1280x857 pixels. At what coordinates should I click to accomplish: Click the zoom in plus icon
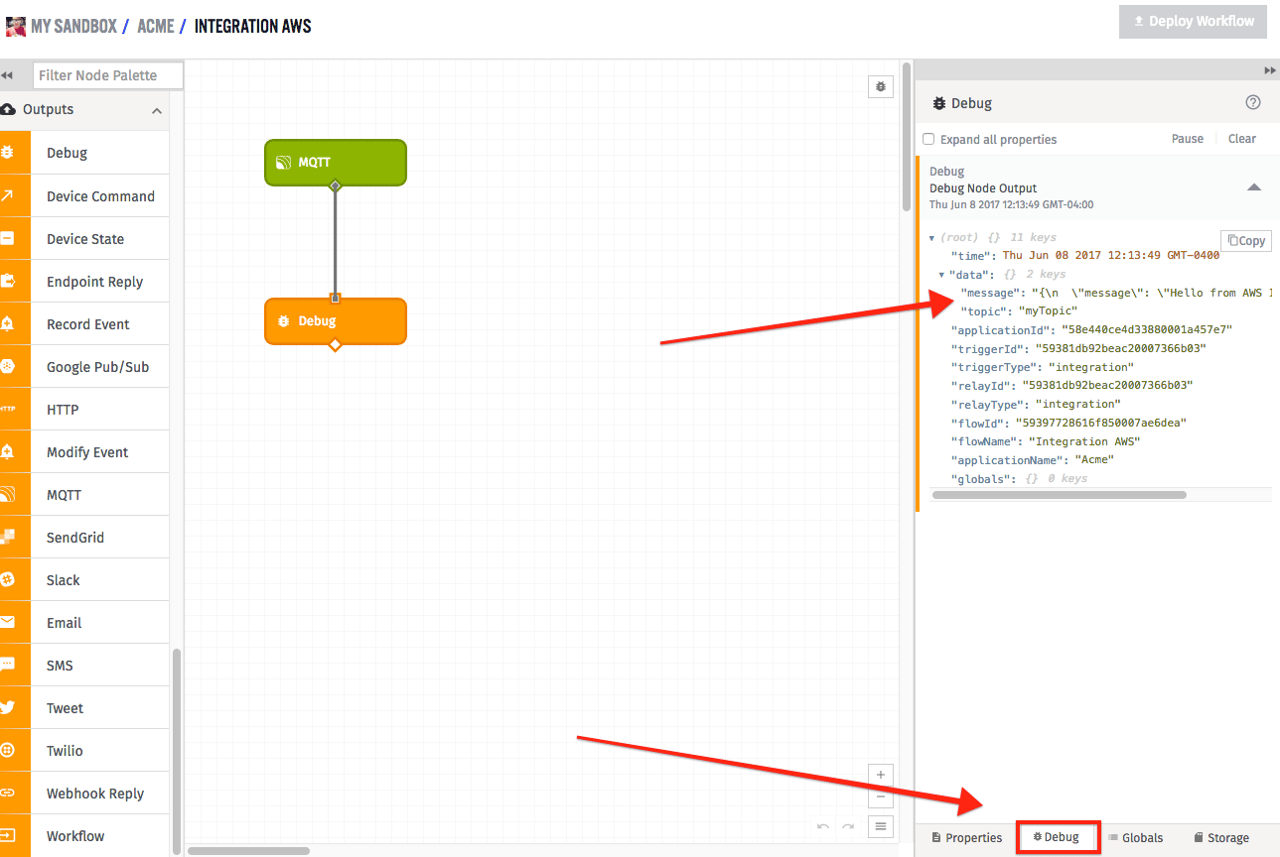[880, 775]
